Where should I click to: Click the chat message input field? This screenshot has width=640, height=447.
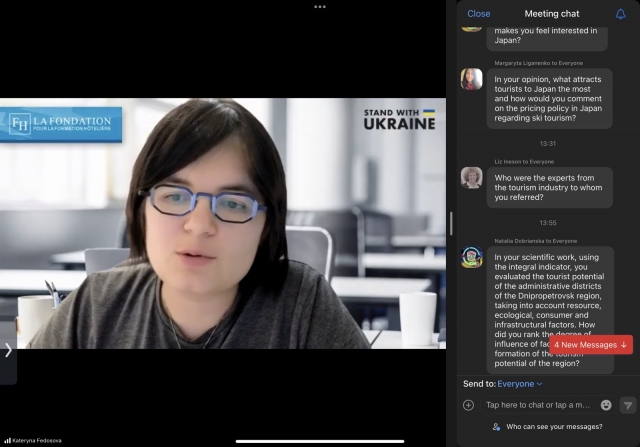(x=538, y=405)
